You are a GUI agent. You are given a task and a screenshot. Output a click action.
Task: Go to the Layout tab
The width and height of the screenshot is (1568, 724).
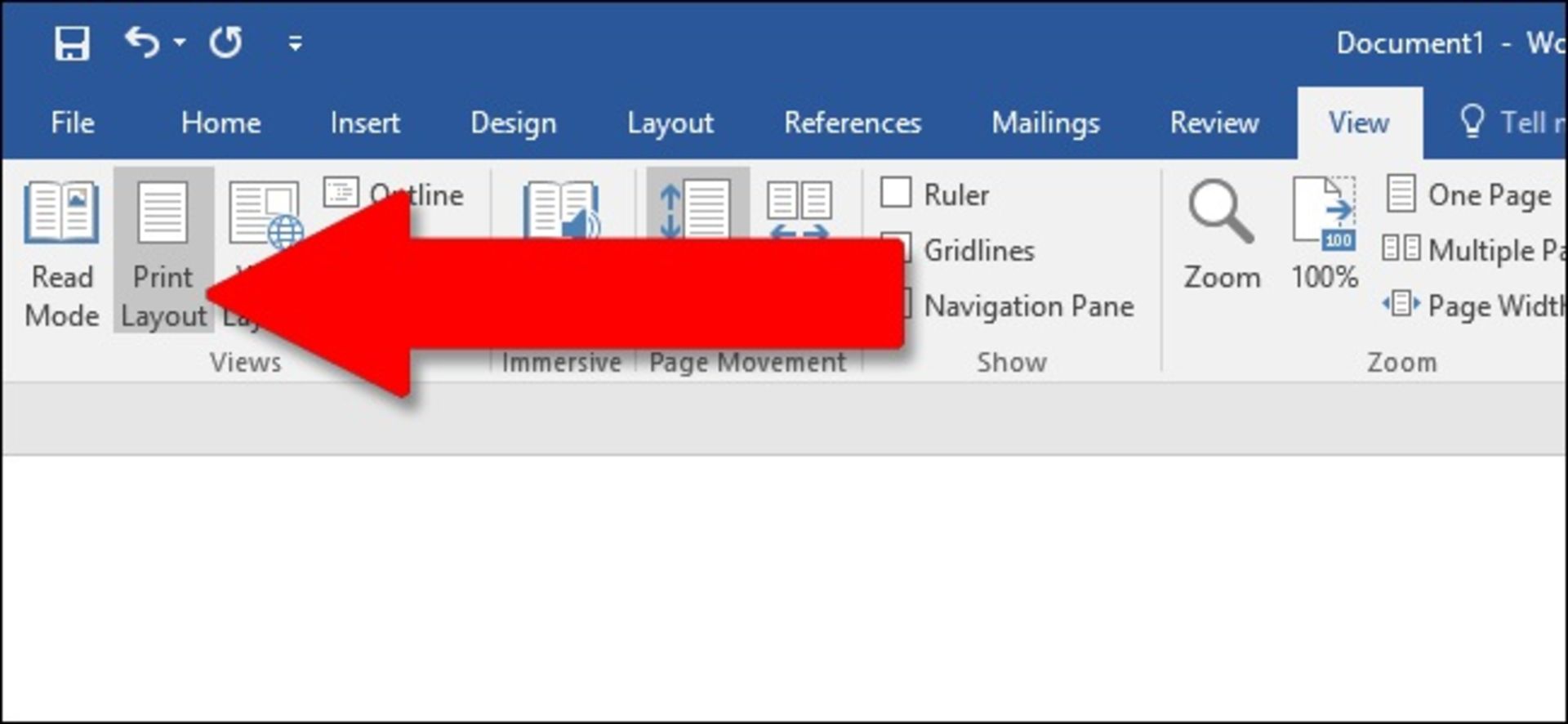[x=670, y=123]
